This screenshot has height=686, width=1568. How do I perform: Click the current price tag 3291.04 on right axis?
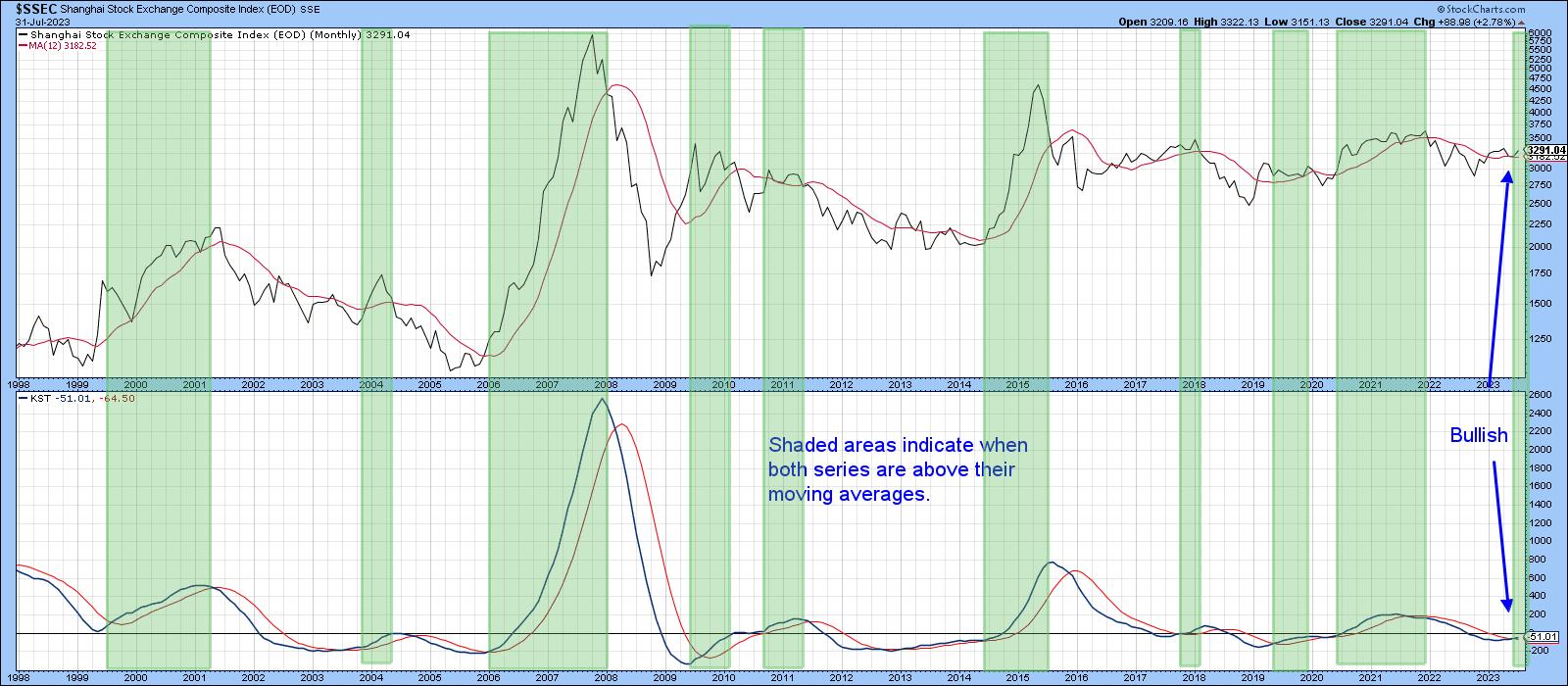click(x=1547, y=150)
